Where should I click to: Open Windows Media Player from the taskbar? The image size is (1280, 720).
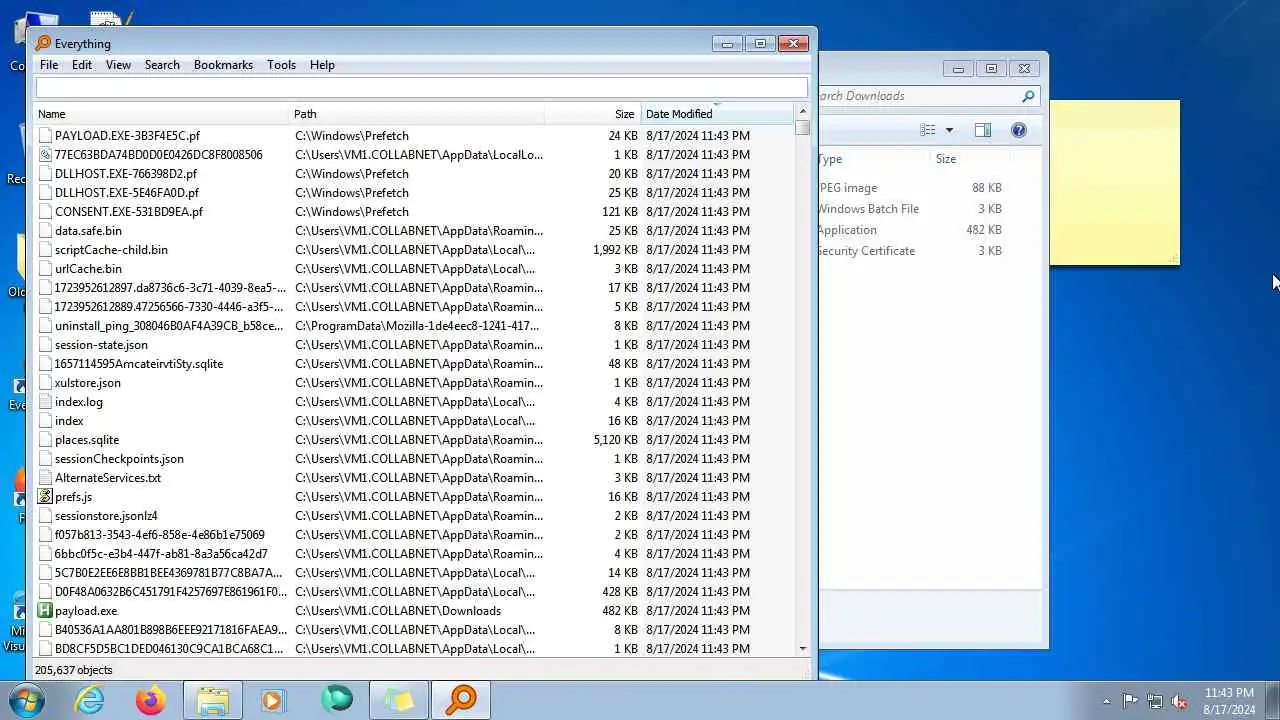[274, 701]
